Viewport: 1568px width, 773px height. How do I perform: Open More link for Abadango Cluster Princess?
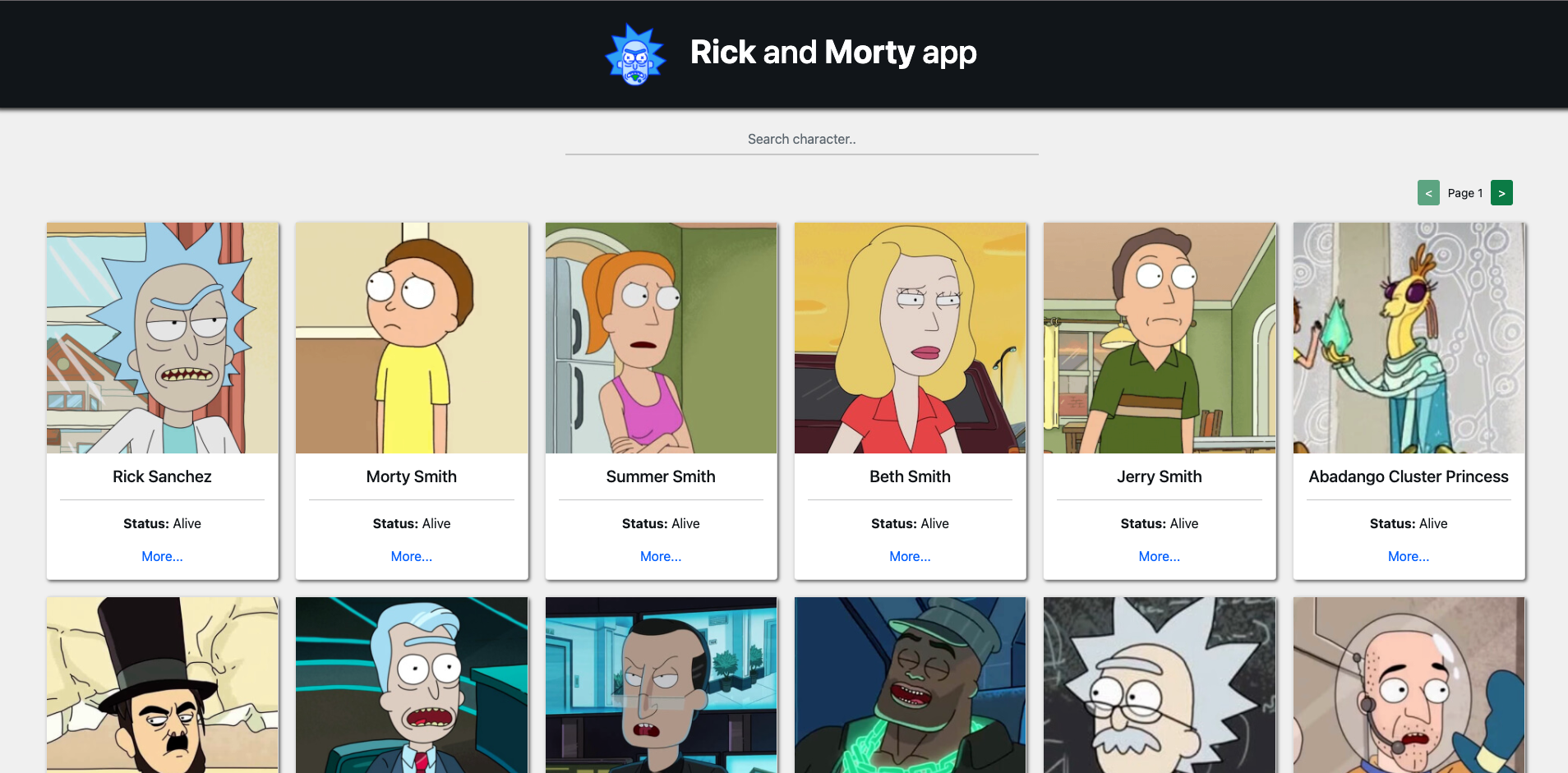coord(1408,556)
